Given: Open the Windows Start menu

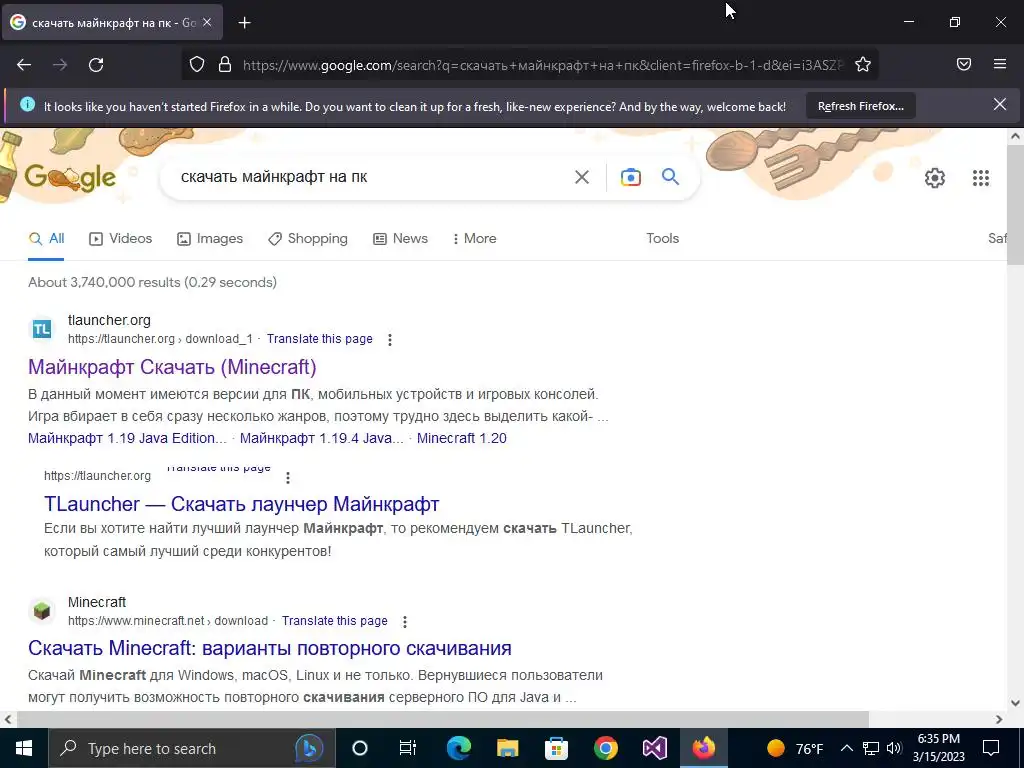Looking at the screenshot, I should 24,748.
